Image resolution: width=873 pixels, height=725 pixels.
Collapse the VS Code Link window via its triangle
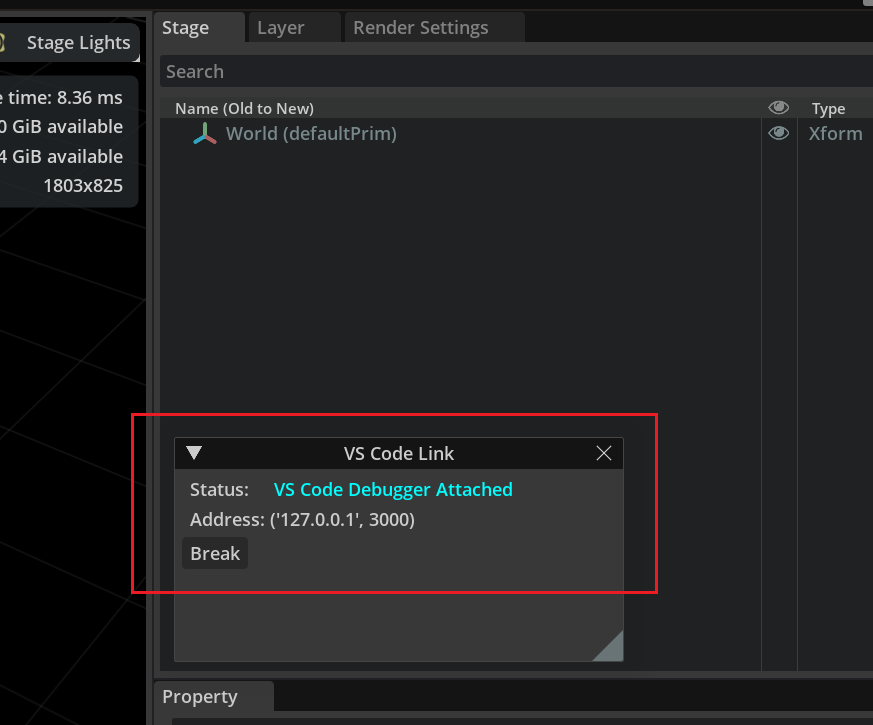tap(194, 452)
